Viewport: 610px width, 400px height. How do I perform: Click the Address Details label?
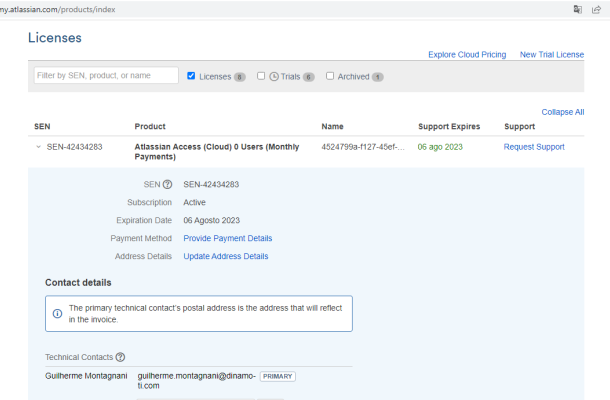143,256
